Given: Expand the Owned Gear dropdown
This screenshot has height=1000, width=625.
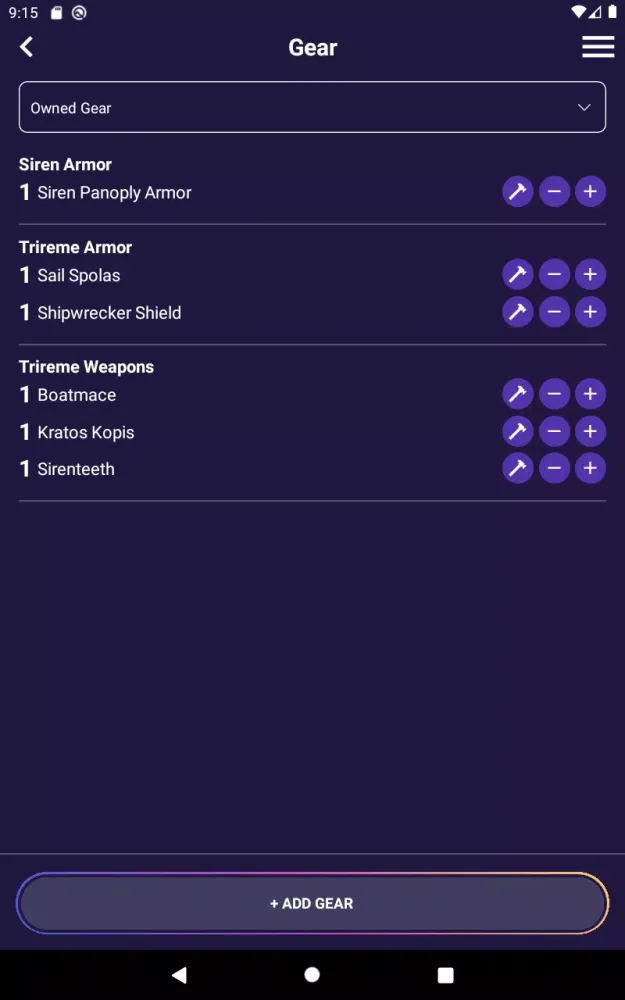Looking at the screenshot, I should [x=312, y=107].
